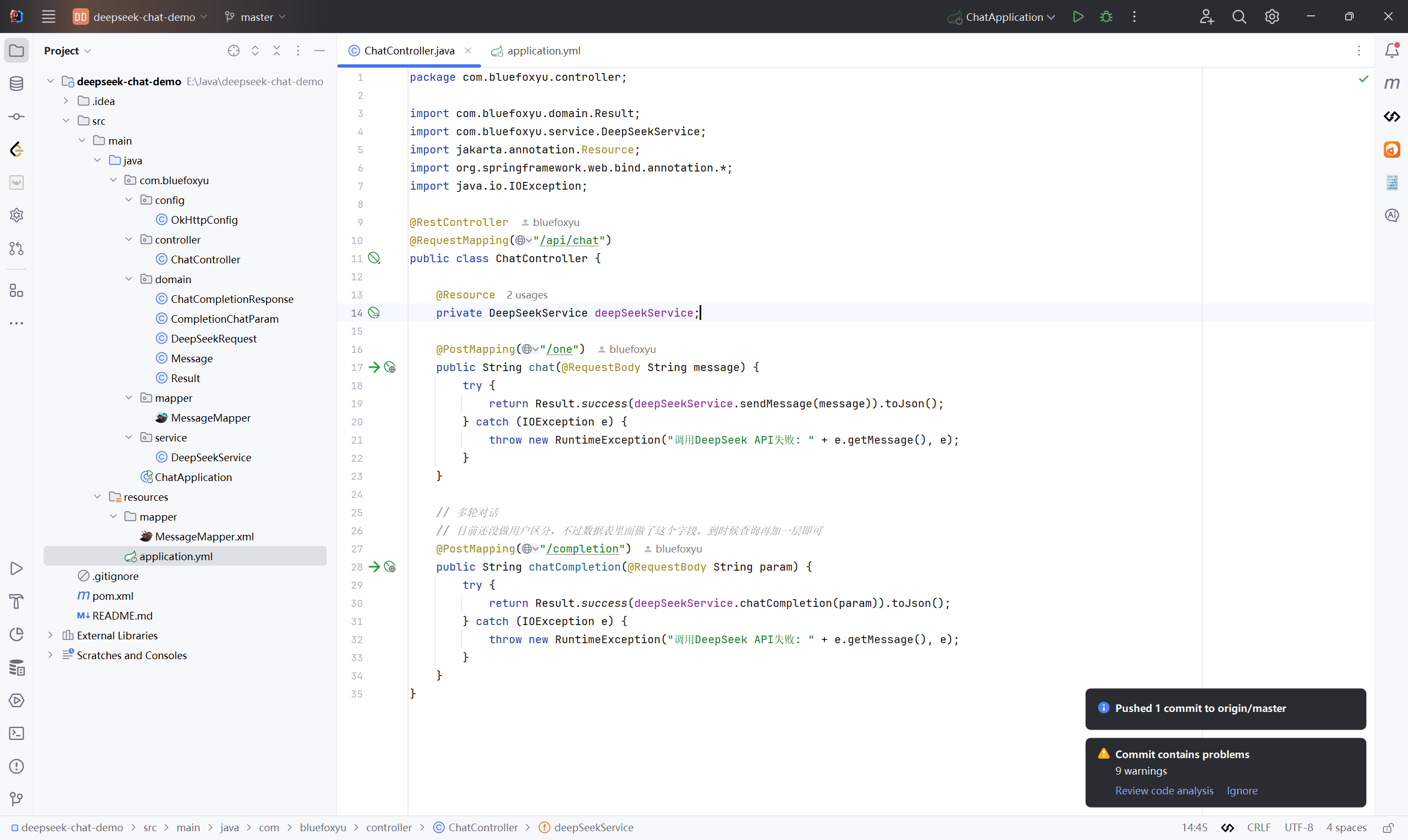Toggle read-only lock in status bar

[x=1388, y=827]
